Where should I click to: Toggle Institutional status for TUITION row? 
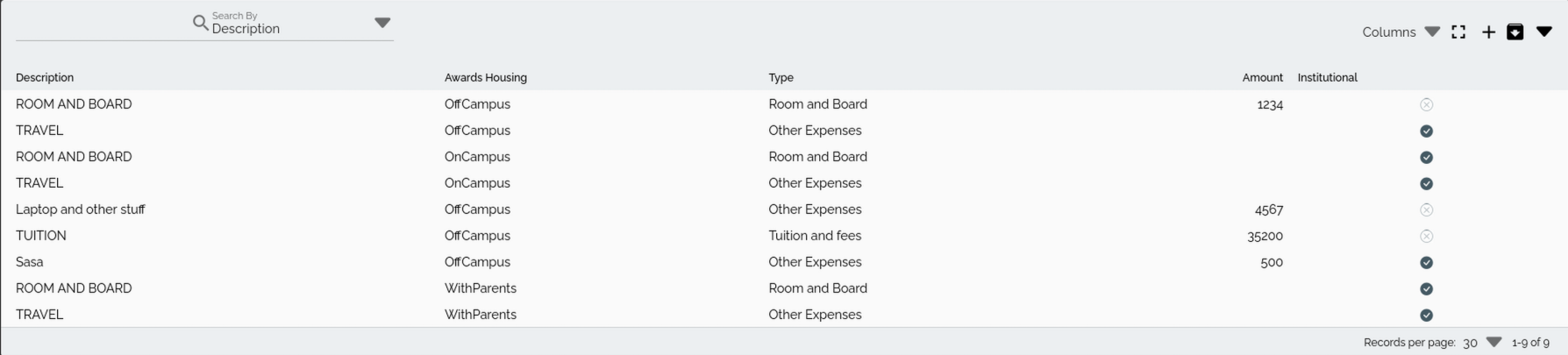tap(1426, 236)
